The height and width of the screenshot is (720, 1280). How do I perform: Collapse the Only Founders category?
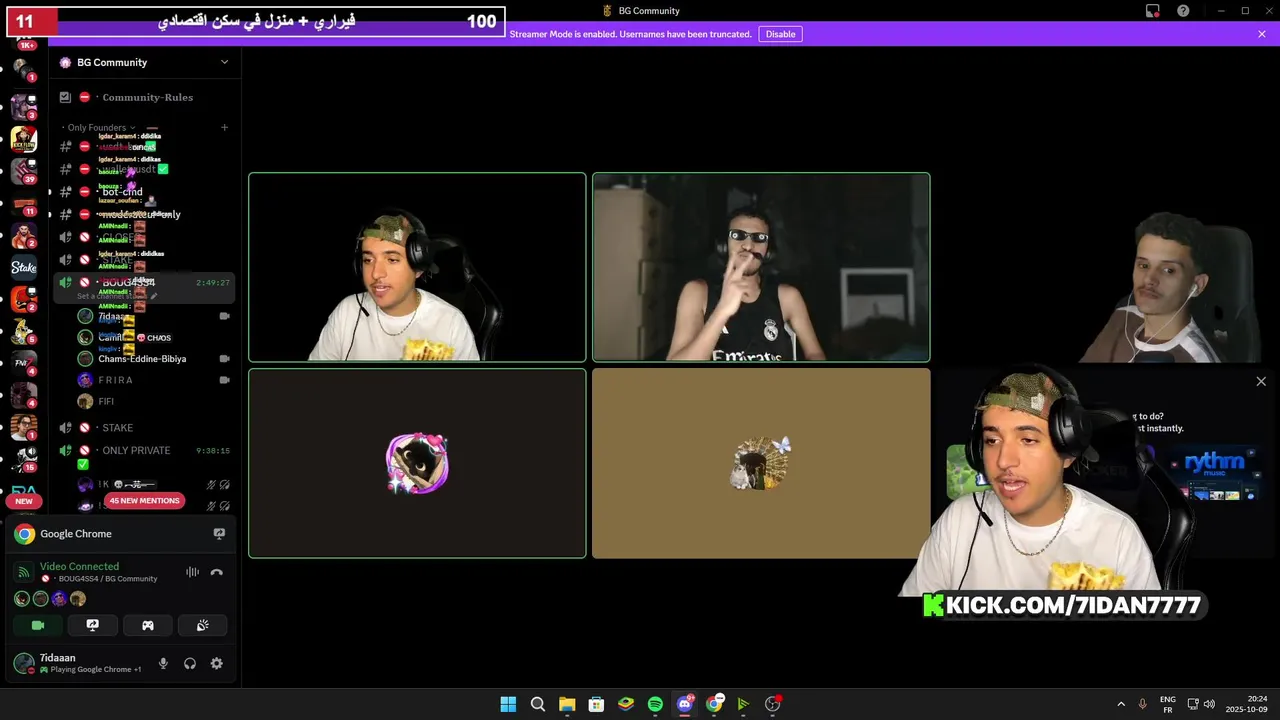click(96, 128)
